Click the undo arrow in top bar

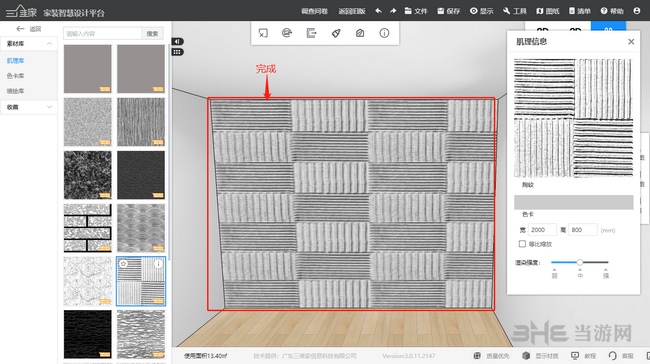tap(378, 11)
